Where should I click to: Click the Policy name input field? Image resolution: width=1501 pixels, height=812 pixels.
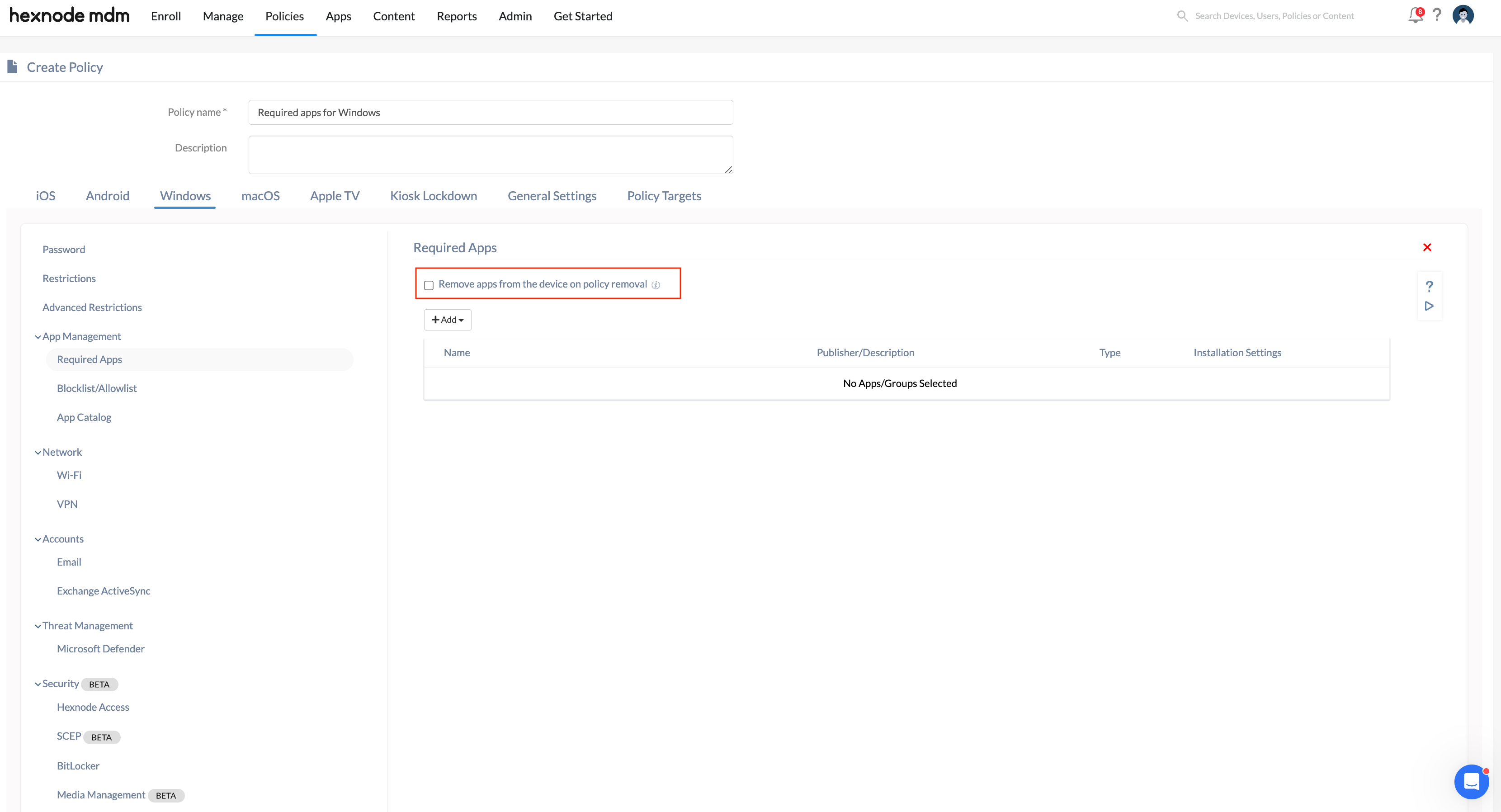(491, 113)
